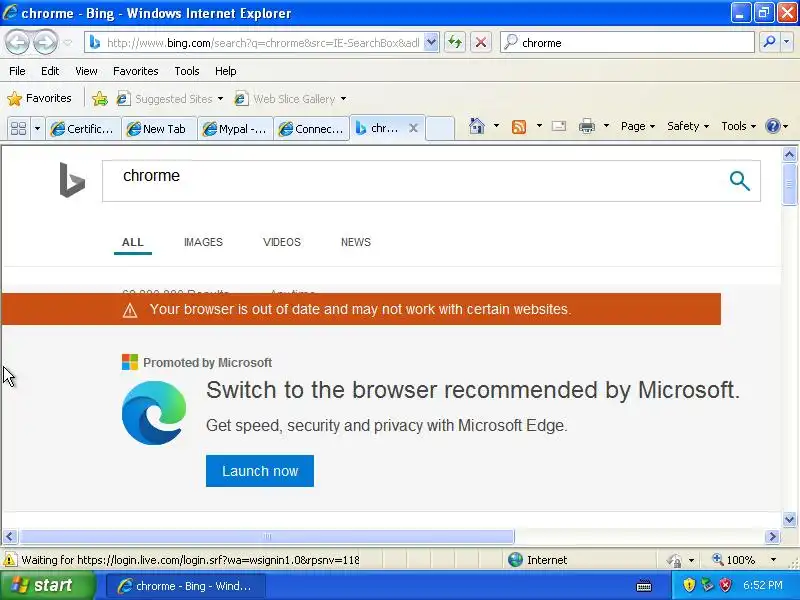Click the Internet security zone indicator
This screenshot has width=800, height=600.
click(x=538, y=560)
